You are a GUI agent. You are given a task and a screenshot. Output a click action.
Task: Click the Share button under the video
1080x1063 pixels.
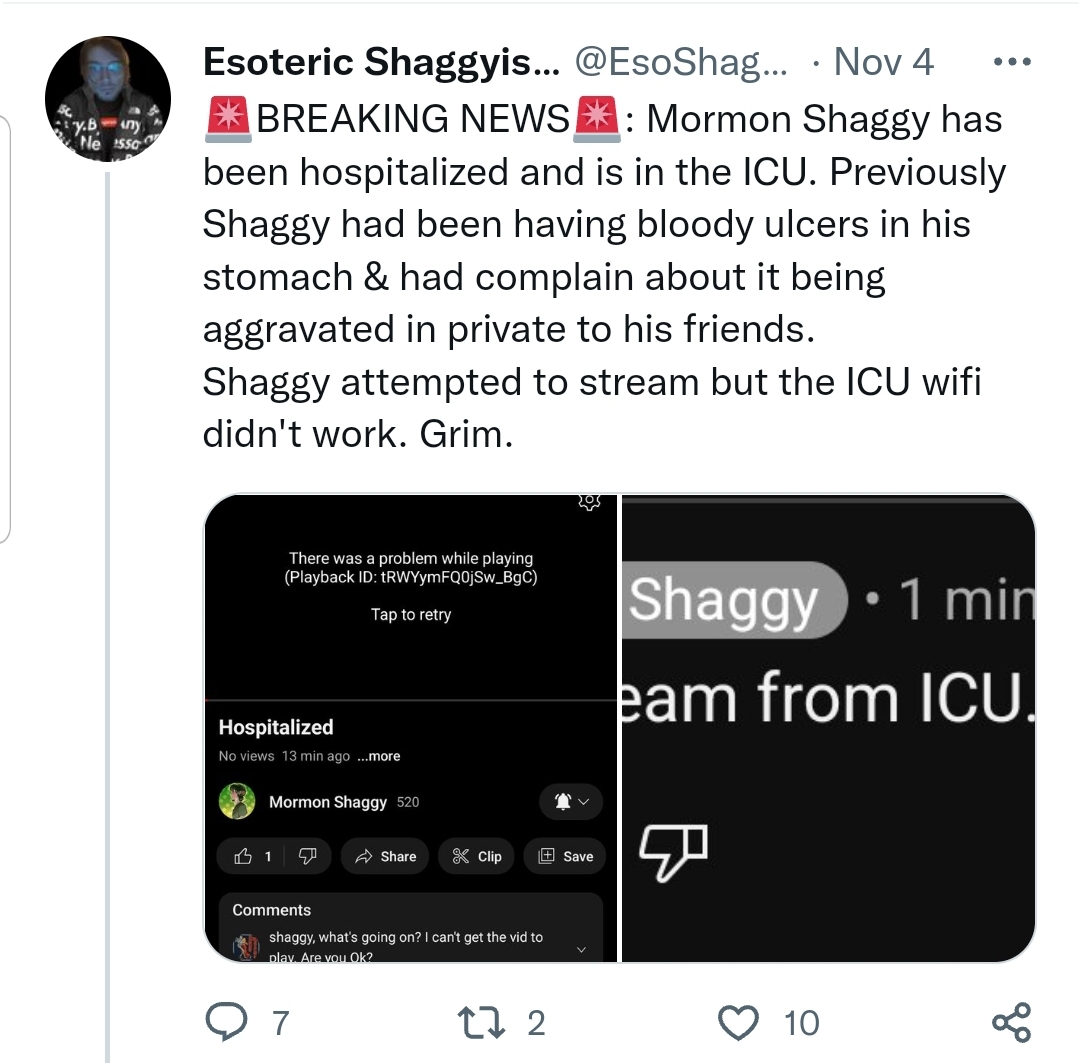pos(385,856)
